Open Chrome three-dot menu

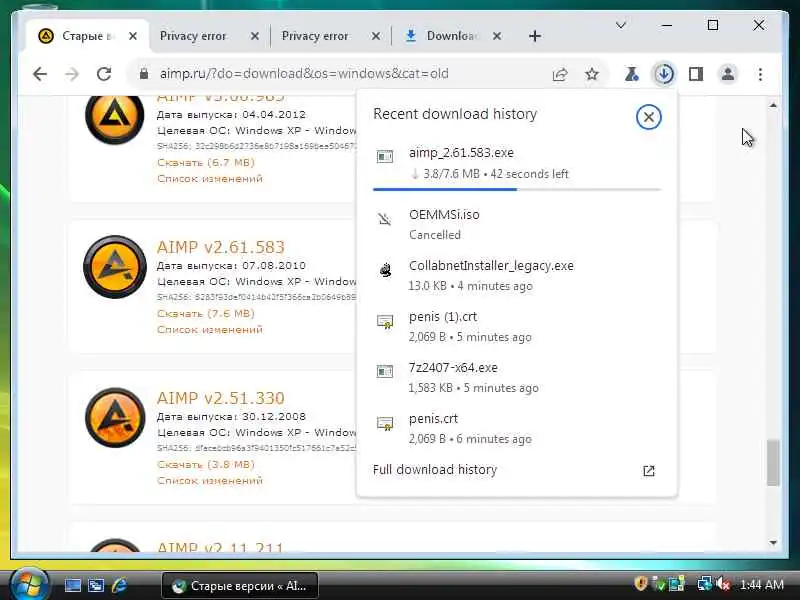click(x=760, y=74)
